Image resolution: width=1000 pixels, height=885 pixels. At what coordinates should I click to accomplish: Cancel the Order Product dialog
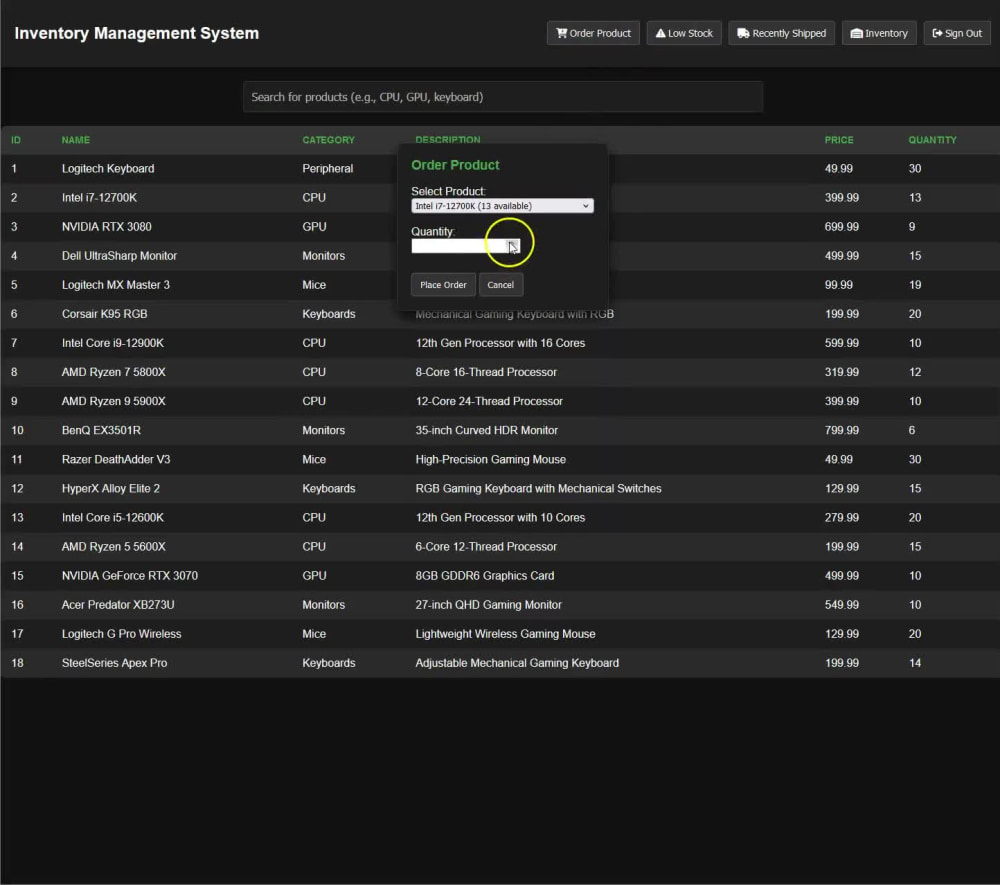pyautogui.click(x=501, y=285)
